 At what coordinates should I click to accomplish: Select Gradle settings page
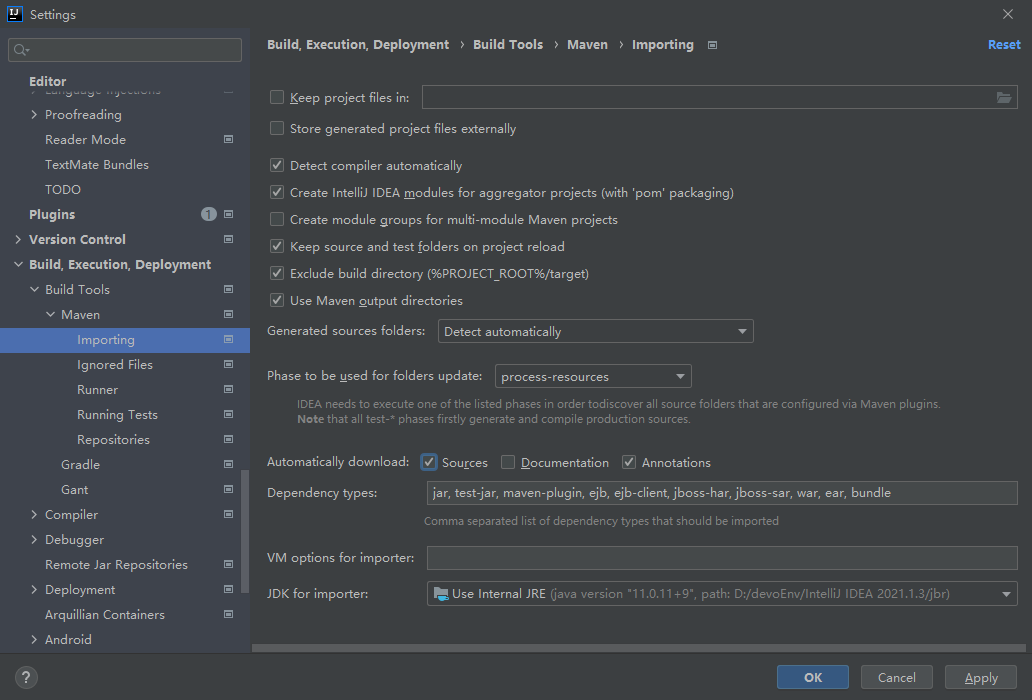[x=80, y=464]
